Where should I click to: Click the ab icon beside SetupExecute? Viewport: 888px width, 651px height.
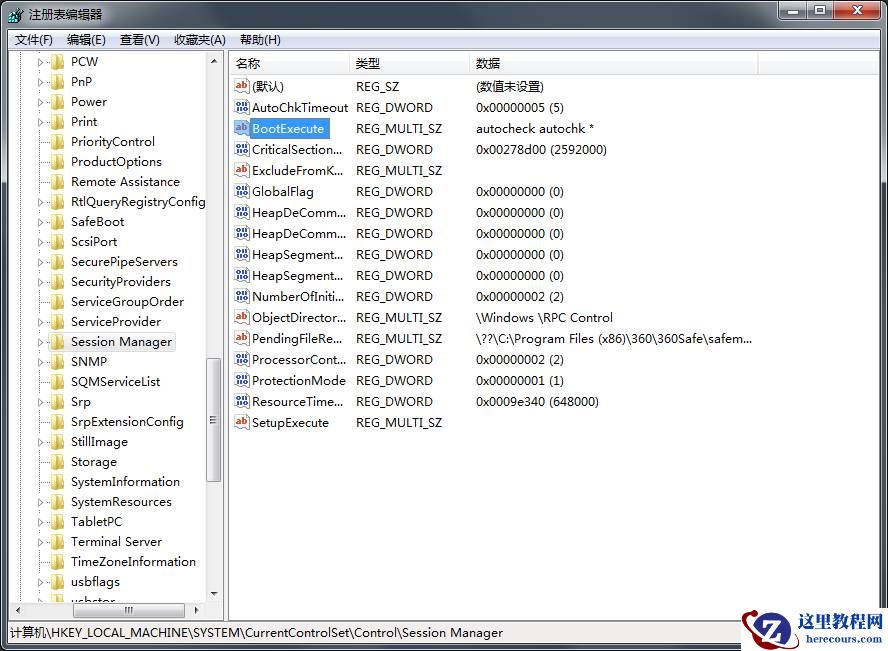[241, 422]
